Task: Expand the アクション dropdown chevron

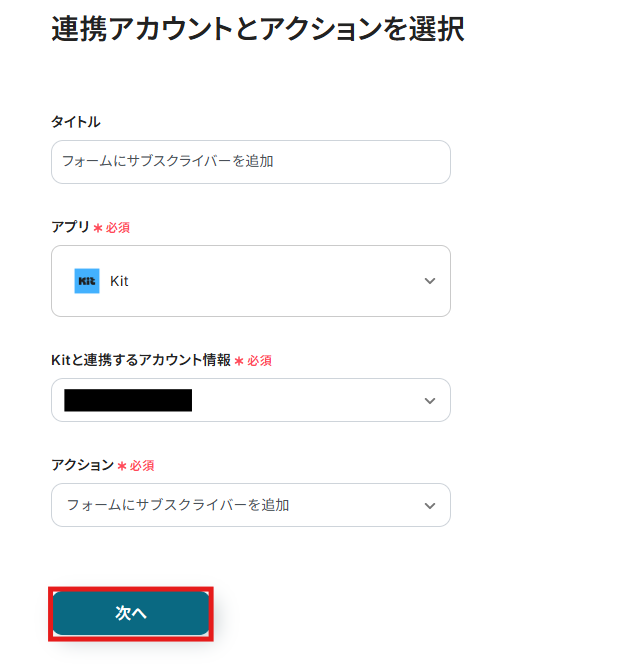Action: [x=430, y=505]
